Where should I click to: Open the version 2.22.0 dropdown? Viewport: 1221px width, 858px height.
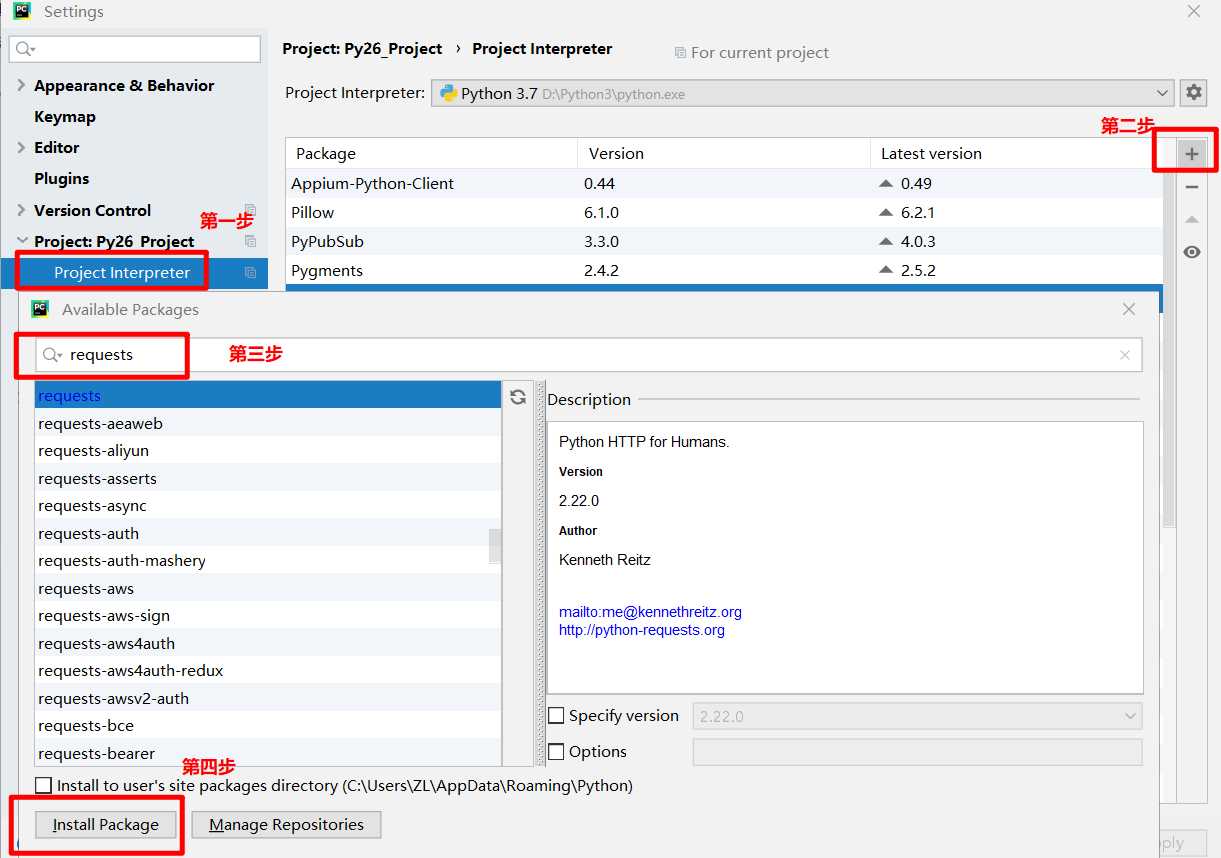click(917, 716)
